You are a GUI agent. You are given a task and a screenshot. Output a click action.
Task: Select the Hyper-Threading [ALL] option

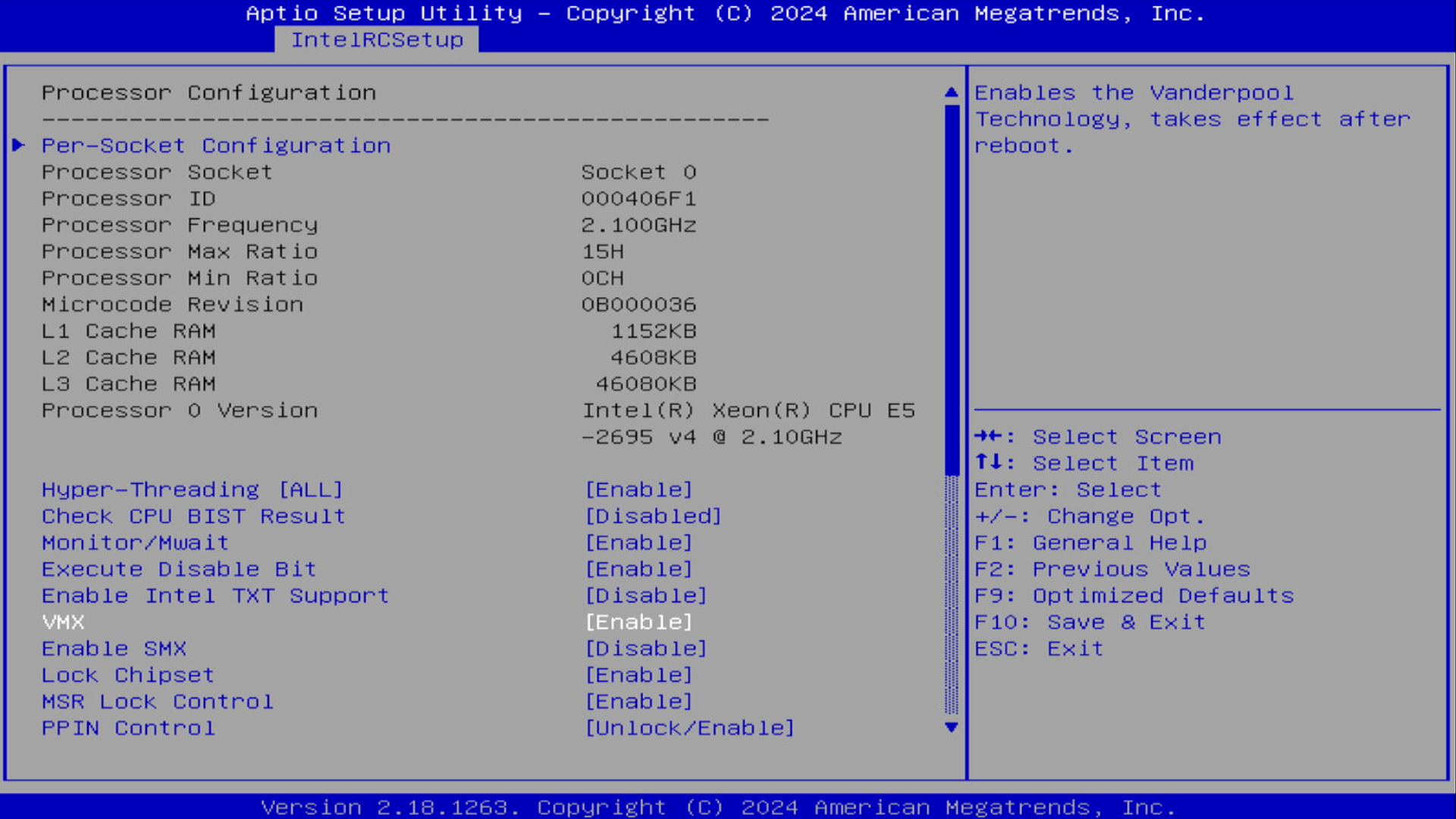(192, 489)
